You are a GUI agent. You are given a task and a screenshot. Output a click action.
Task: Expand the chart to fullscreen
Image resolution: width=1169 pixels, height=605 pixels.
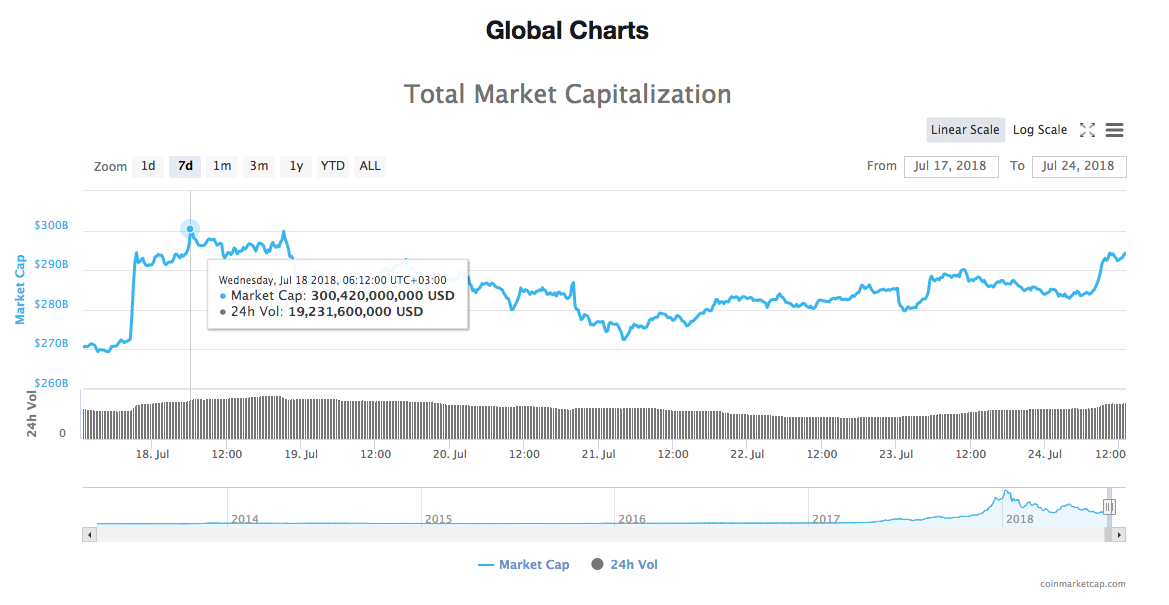pyautogui.click(x=1088, y=129)
